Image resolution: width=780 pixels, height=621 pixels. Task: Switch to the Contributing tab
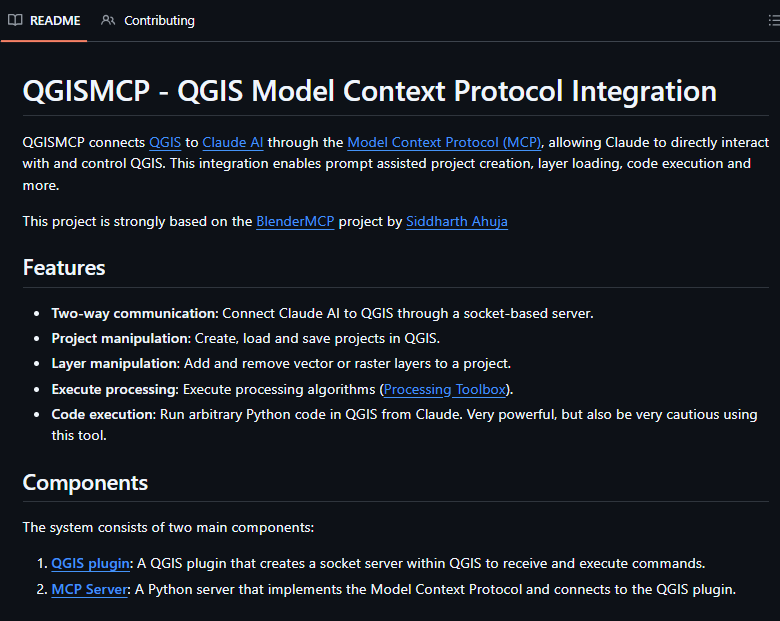[159, 20]
